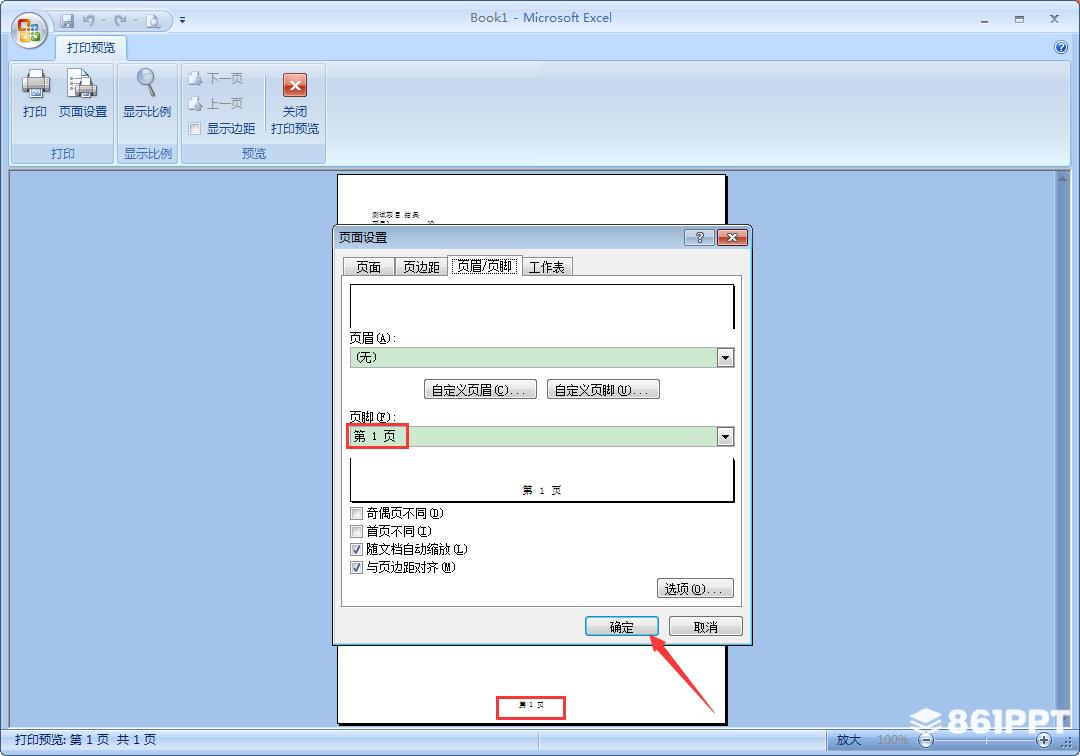Open 页面设置 from the ribbon
1080x756 pixels.
pyautogui.click(x=83, y=94)
